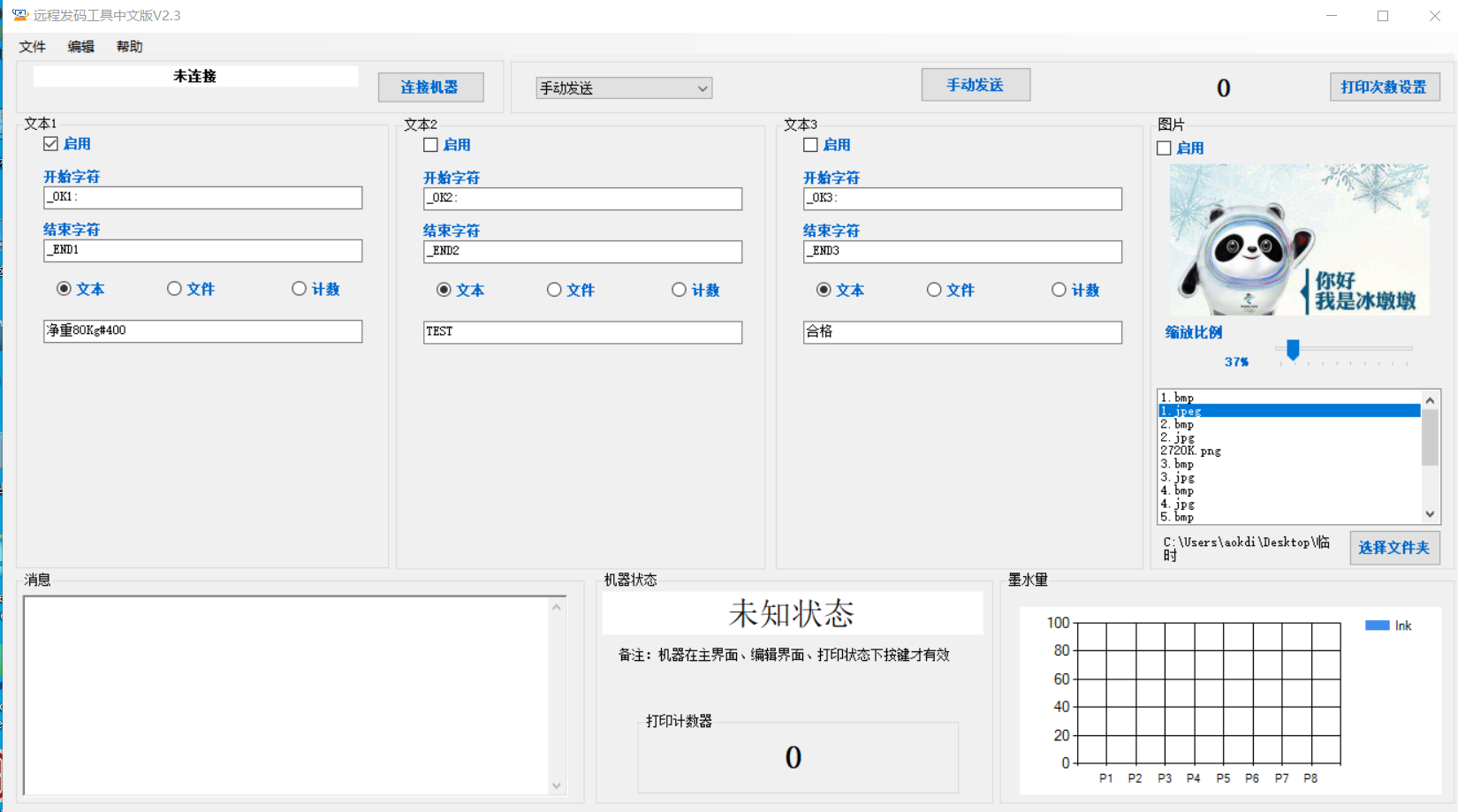Screen dimensions: 1458x812
Task: Minimize the application window
Action: 1332,16
